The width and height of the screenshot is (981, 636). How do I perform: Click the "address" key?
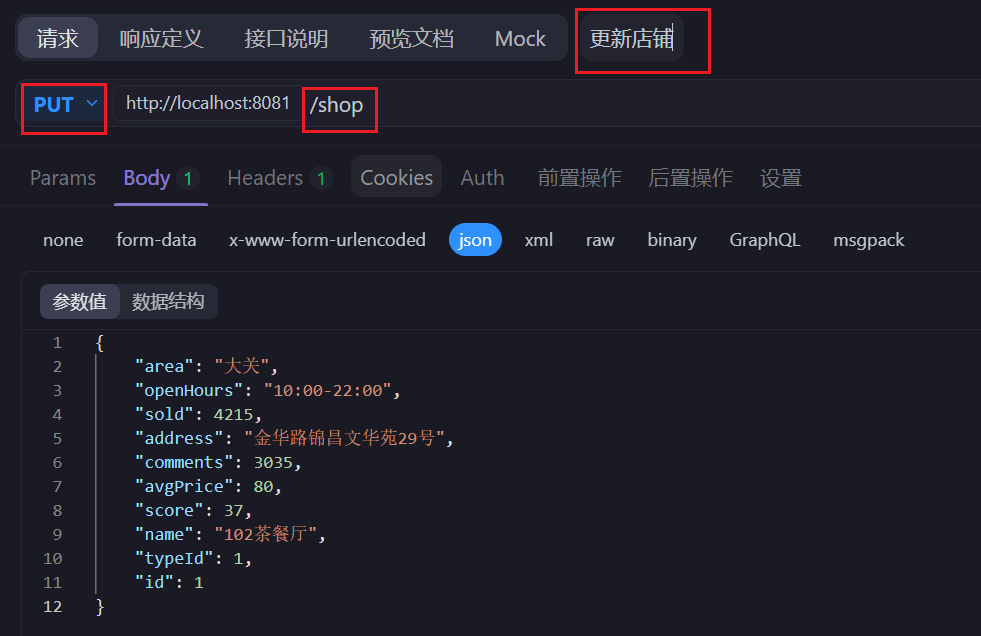(179, 438)
